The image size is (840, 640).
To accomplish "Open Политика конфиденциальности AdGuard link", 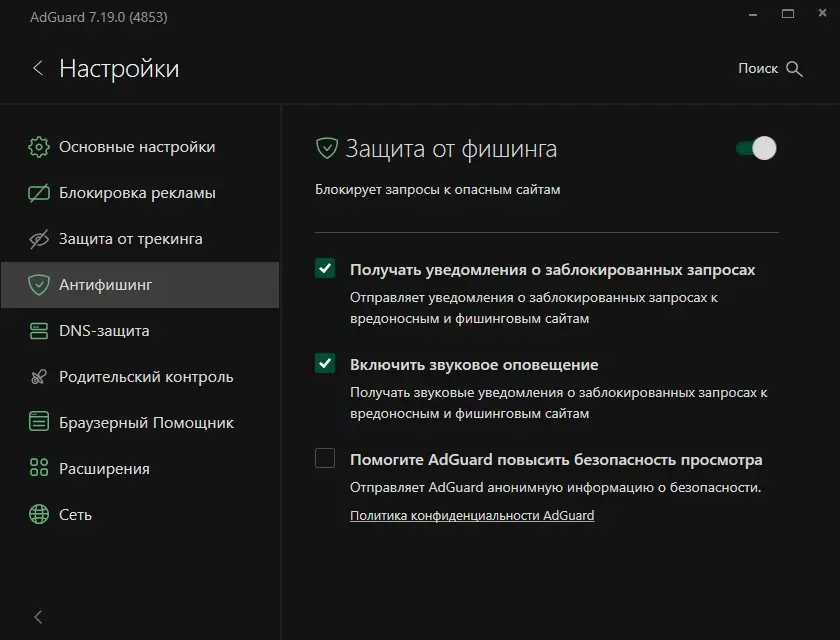I will [x=472, y=516].
